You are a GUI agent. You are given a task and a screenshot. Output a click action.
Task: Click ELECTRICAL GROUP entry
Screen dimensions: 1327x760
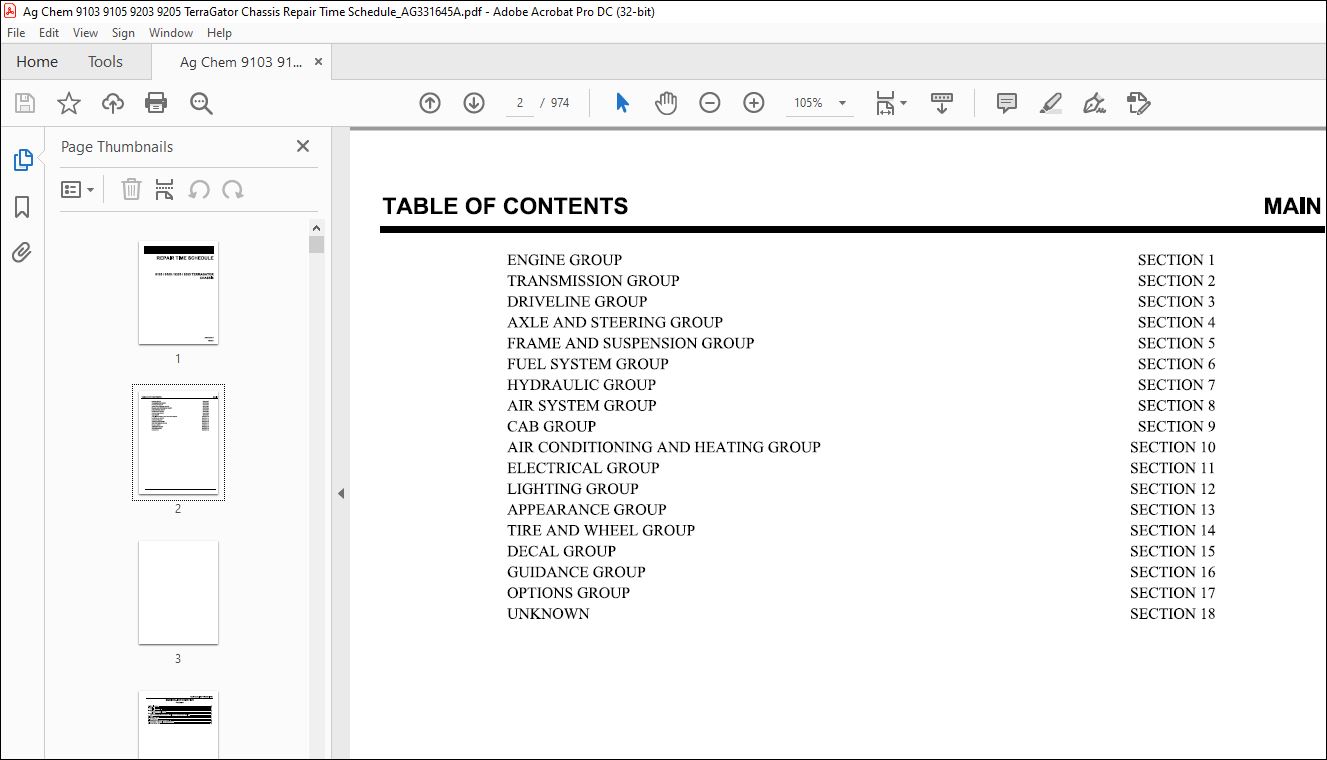tap(583, 468)
